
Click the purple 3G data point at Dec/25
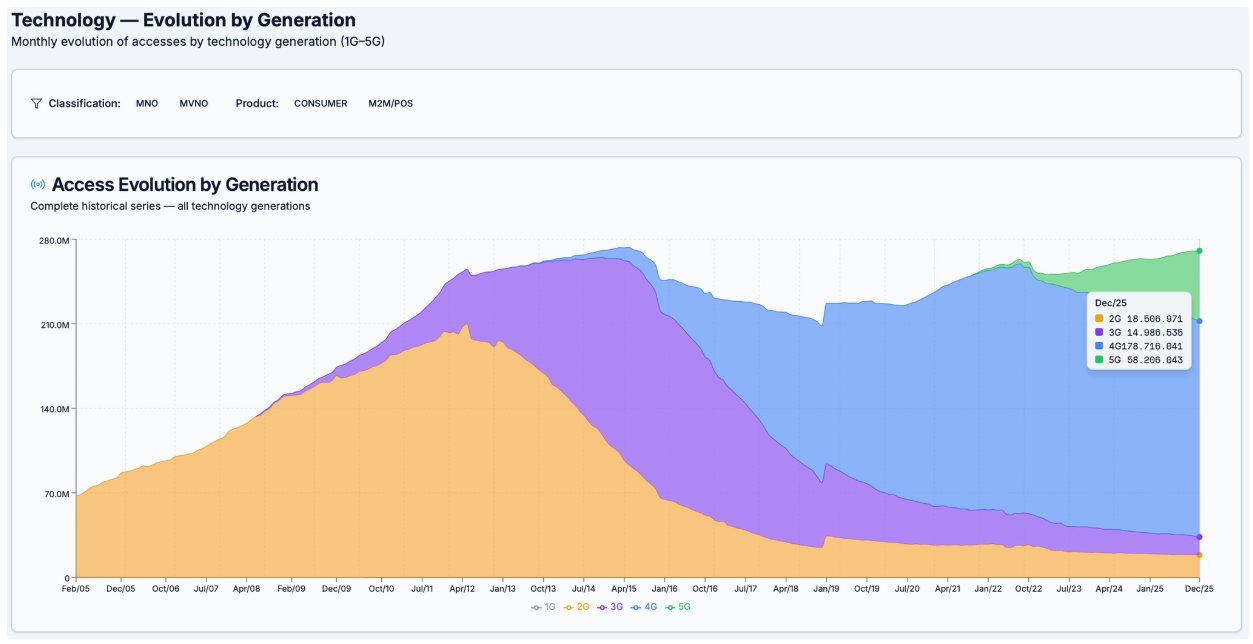[1199, 537]
